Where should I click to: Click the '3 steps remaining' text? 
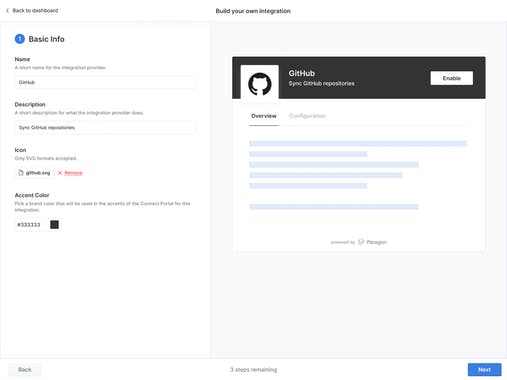(253, 370)
